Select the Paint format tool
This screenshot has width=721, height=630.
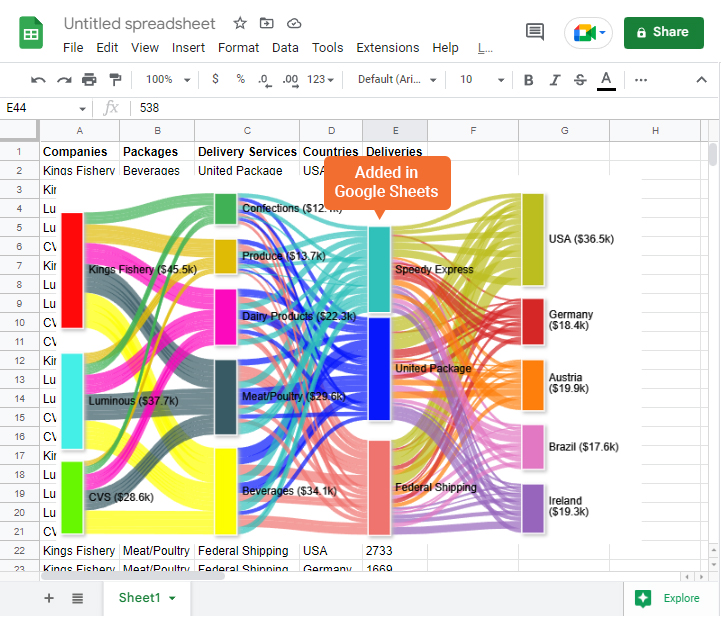pos(115,80)
